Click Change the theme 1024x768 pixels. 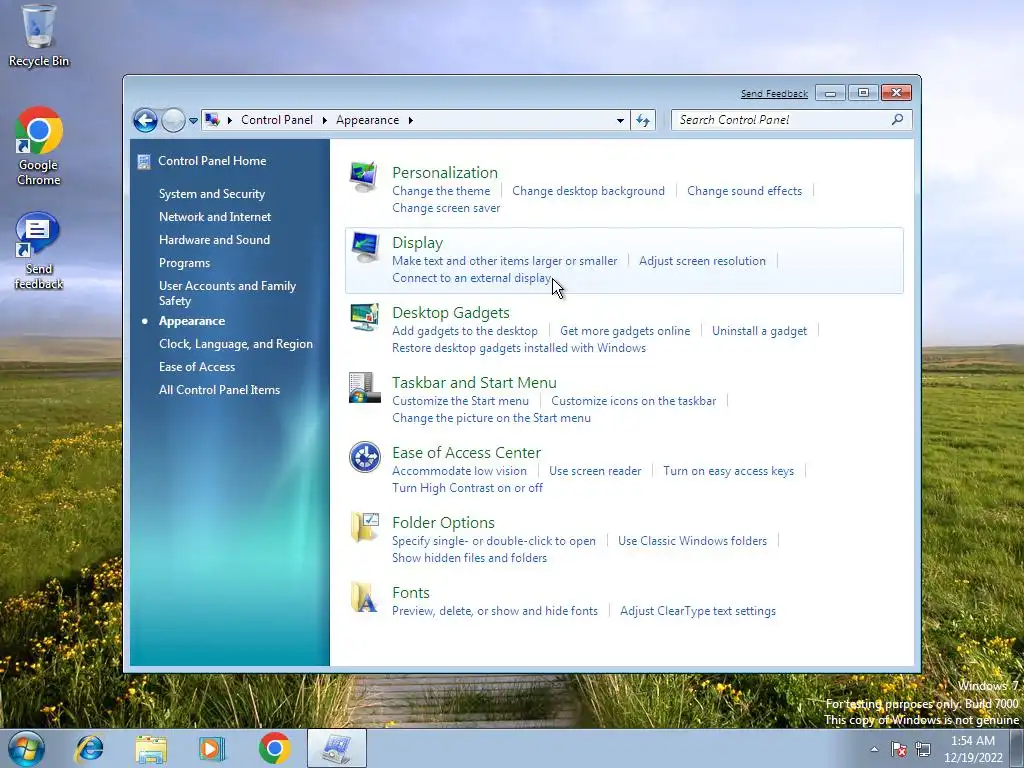point(441,191)
